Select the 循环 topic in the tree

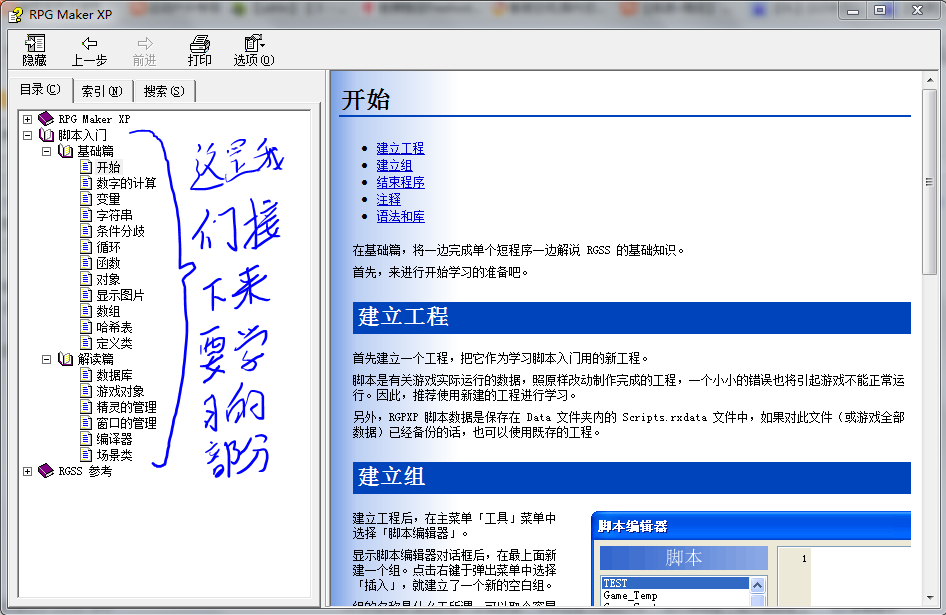pos(109,247)
